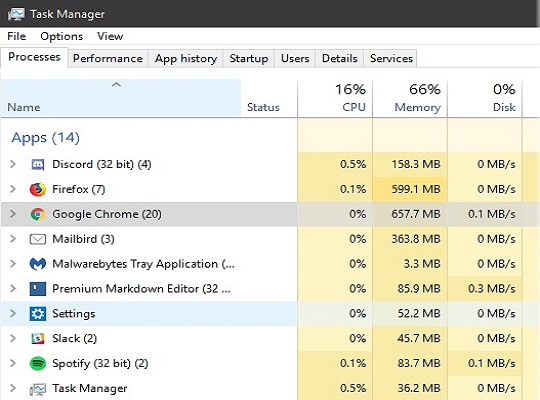Click the Discord app icon
This screenshot has width=540, height=400.
pyautogui.click(x=38, y=165)
